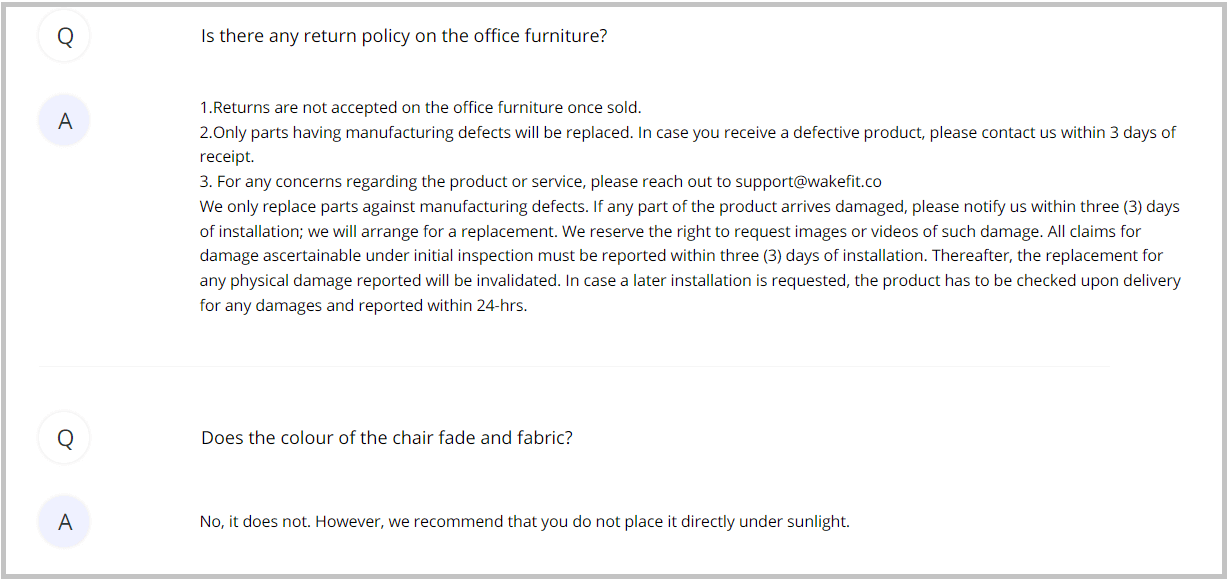Open the support@wakefit.co email link
Viewport: 1228px width, 582px height.
click(808, 182)
